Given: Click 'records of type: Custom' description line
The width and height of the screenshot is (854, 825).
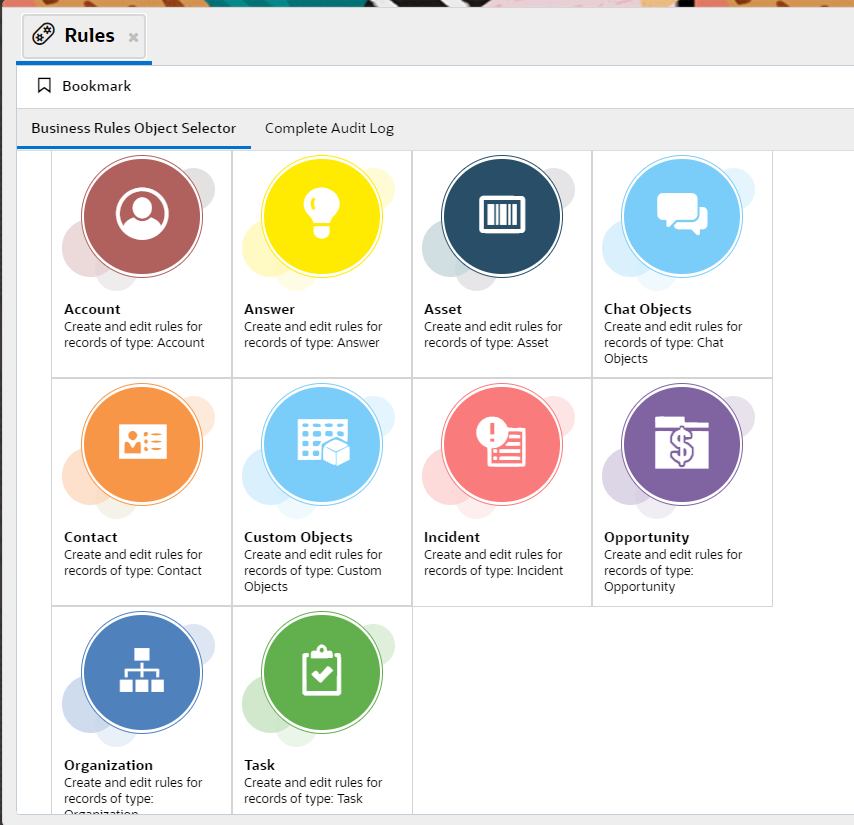Looking at the screenshot, I should [x=313, y=571].
